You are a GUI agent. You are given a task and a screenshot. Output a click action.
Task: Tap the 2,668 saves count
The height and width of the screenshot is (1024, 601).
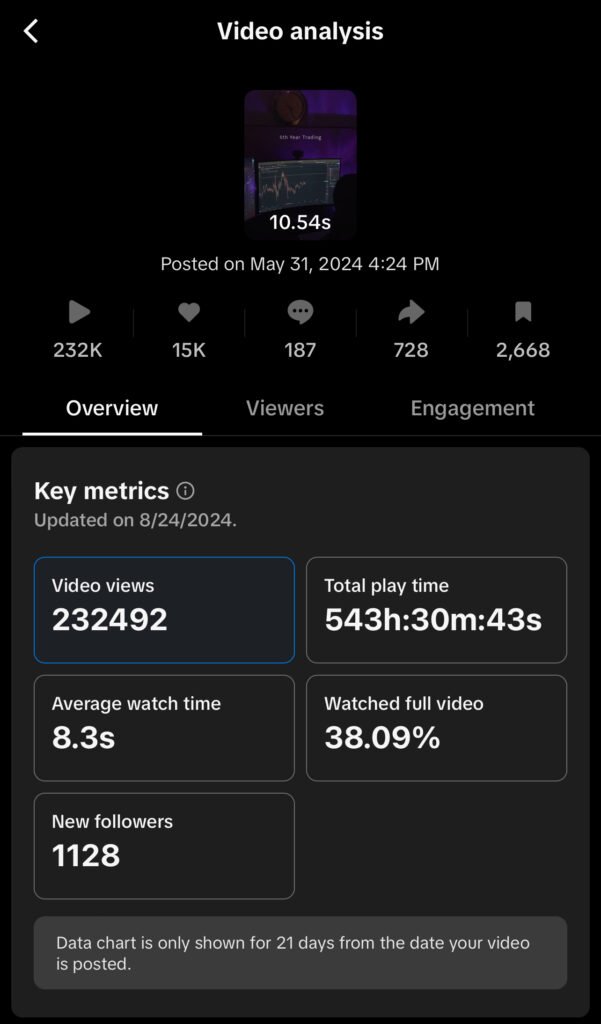tap(523, 350)
